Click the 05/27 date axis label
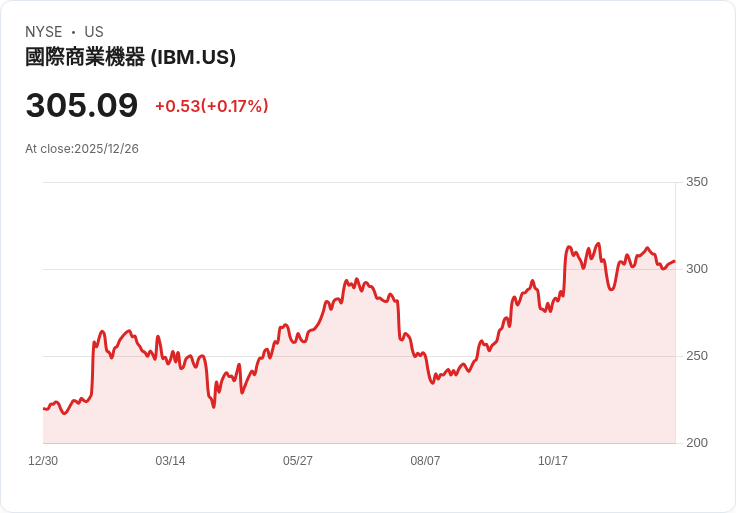The width and height of the screenshot is (736, 513). click(298, 461)
